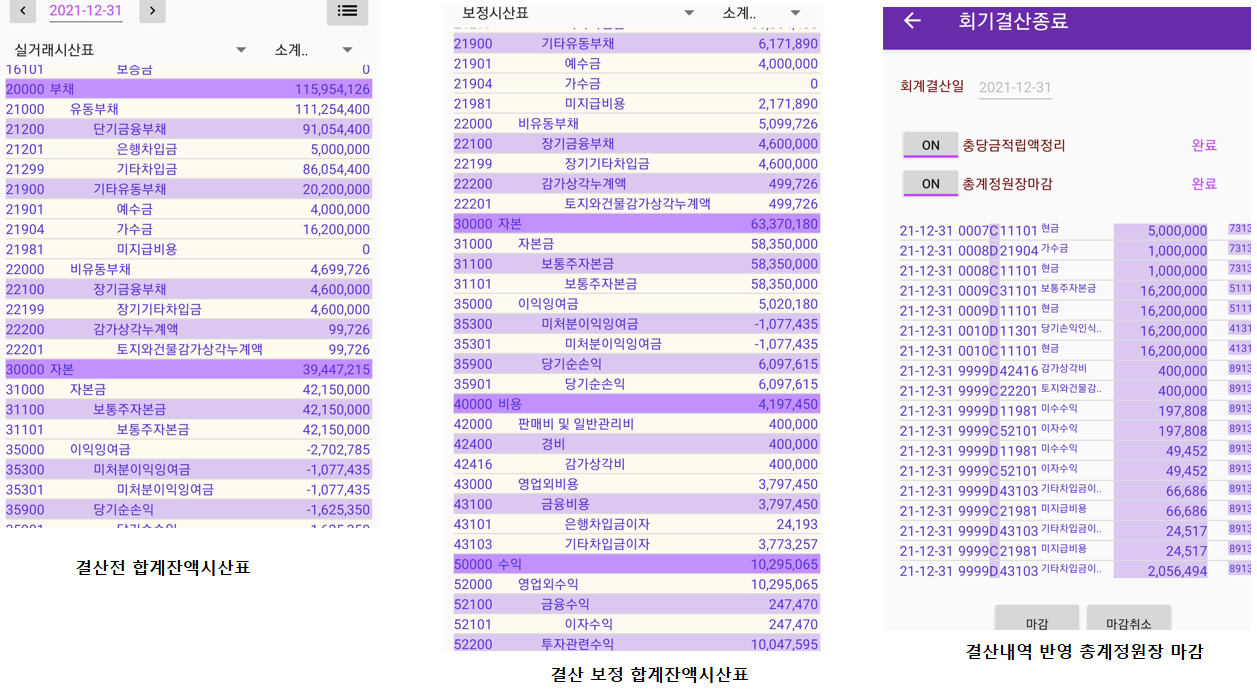Select 21900 기타유동부채 6,171,890 row in 보정시산표
The image size is (1257, 693).
tap(636, 44)
